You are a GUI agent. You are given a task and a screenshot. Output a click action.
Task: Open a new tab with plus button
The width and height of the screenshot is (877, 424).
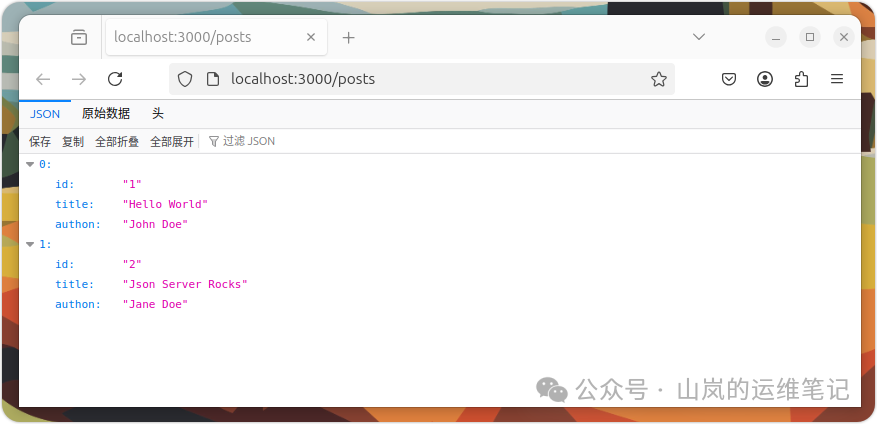click(348, 37)
